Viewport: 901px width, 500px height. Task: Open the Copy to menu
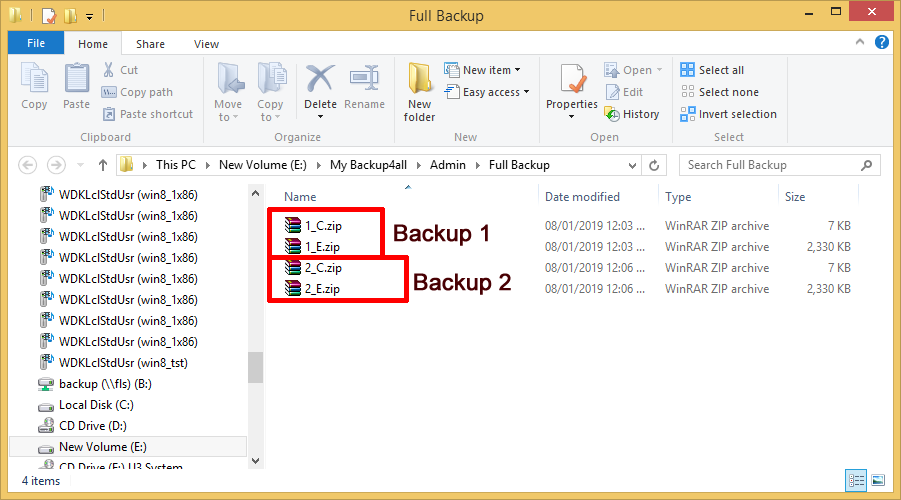pyautogui.click(x=270, y=92)
